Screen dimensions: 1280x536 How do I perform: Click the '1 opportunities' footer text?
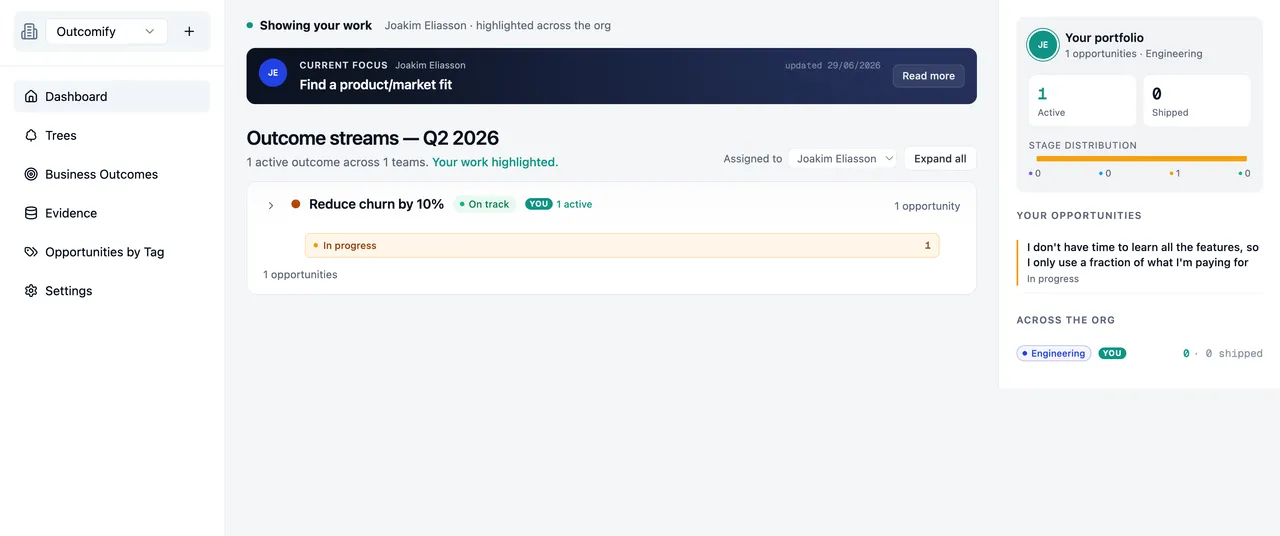coord(300,274)
